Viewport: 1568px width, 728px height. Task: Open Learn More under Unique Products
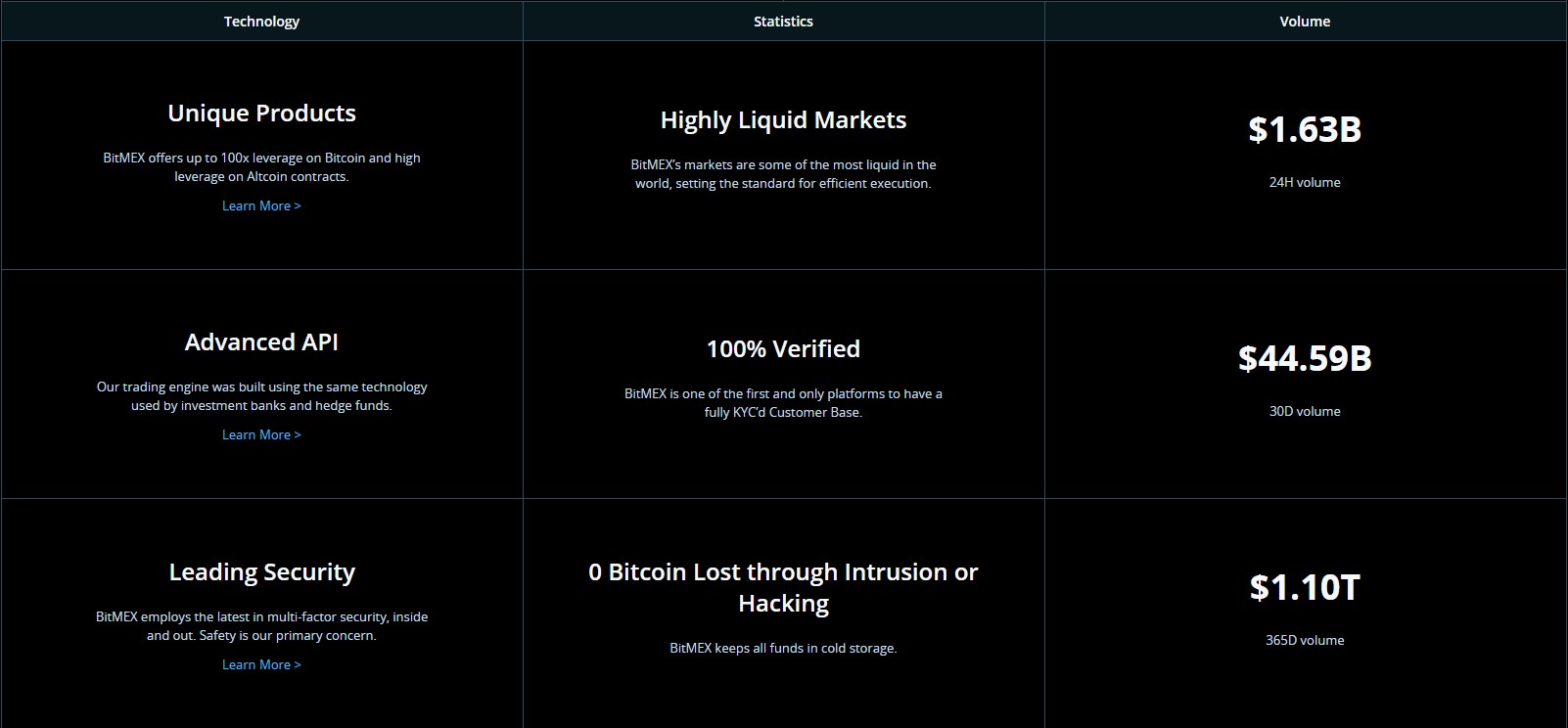click(261, 205)
